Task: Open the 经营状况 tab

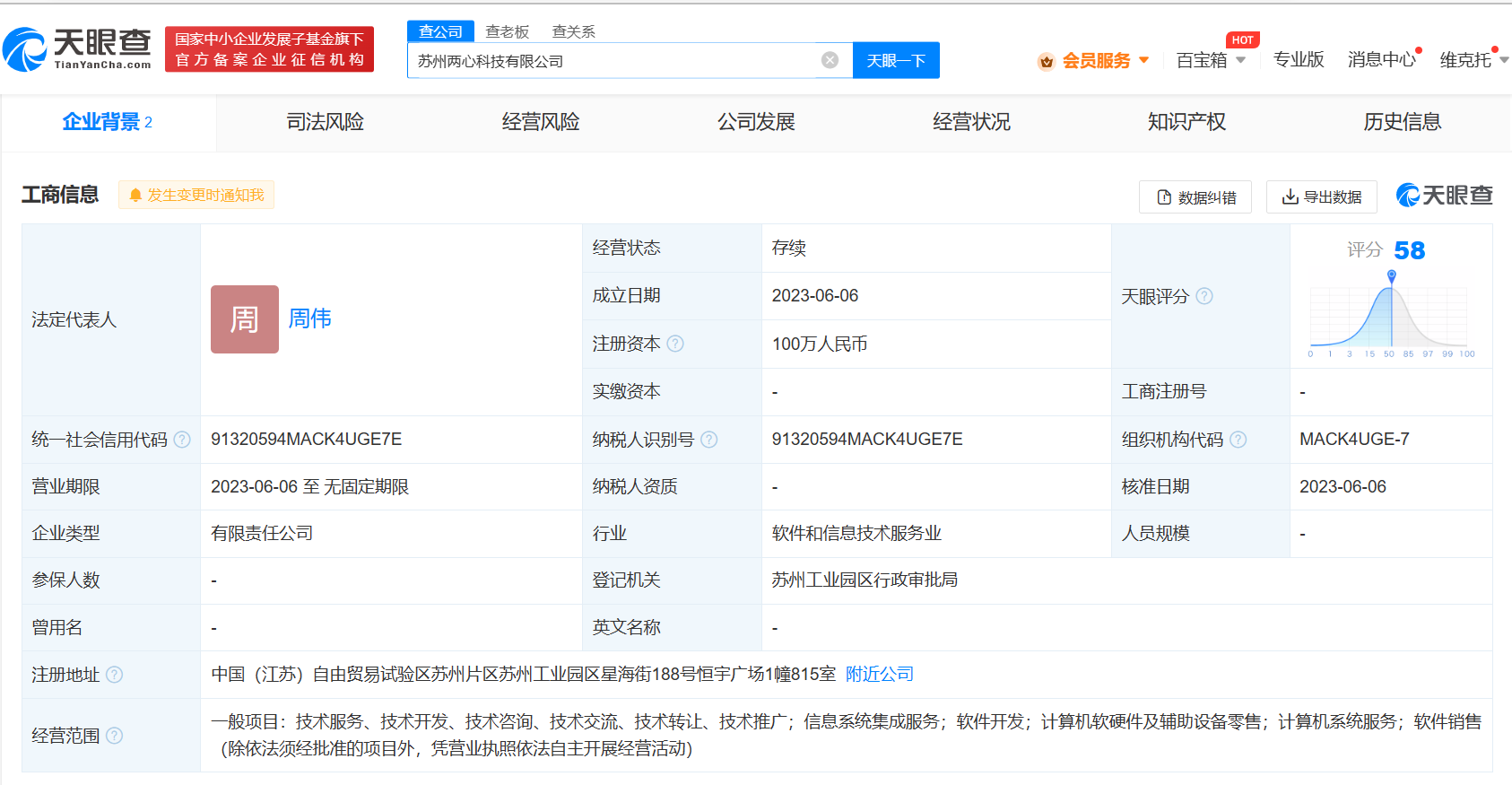Action: pyautogui.click(x=971, y=122)
